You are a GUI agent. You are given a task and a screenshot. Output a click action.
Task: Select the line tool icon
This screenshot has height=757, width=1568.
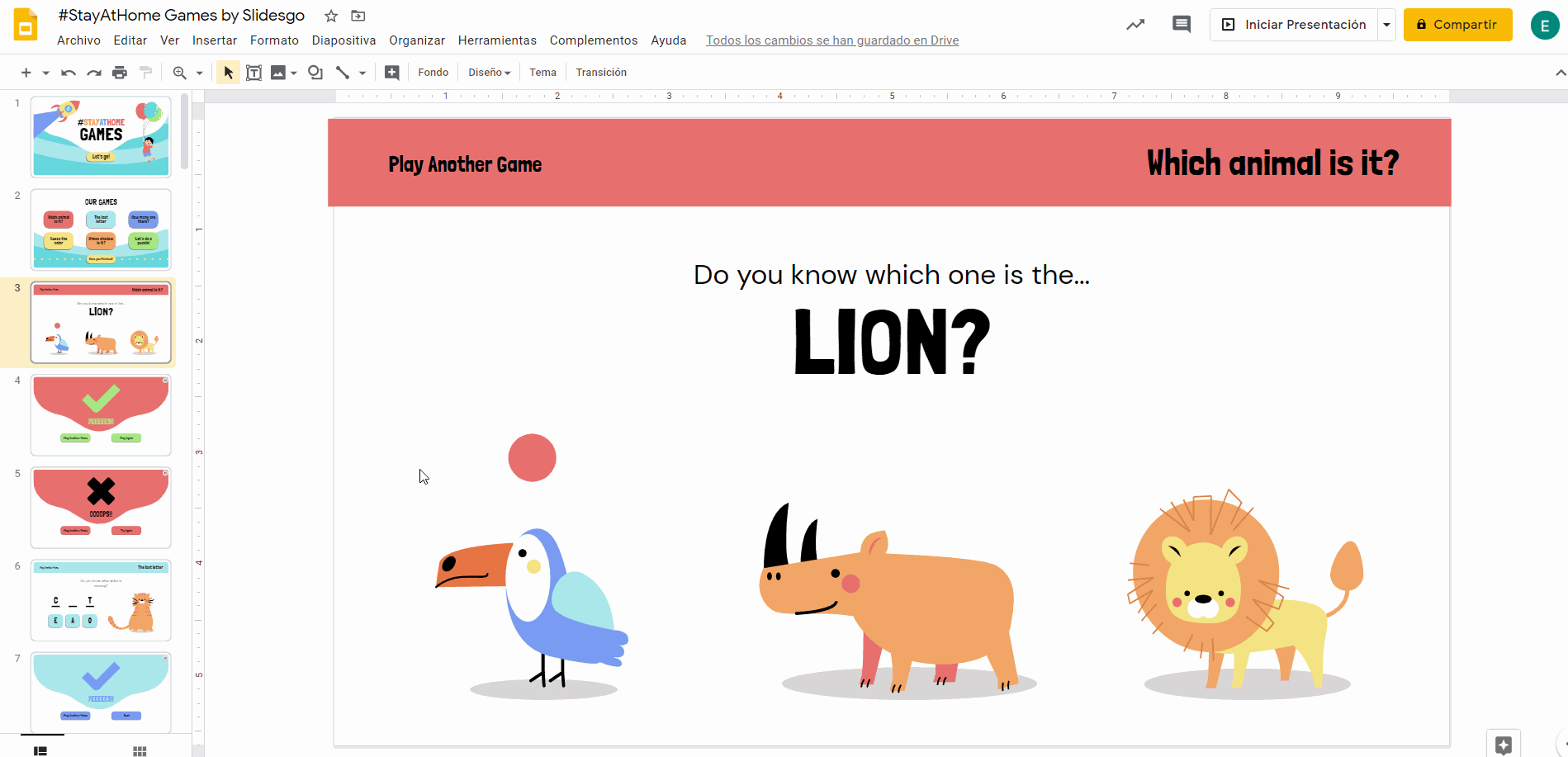click(342, 73)
